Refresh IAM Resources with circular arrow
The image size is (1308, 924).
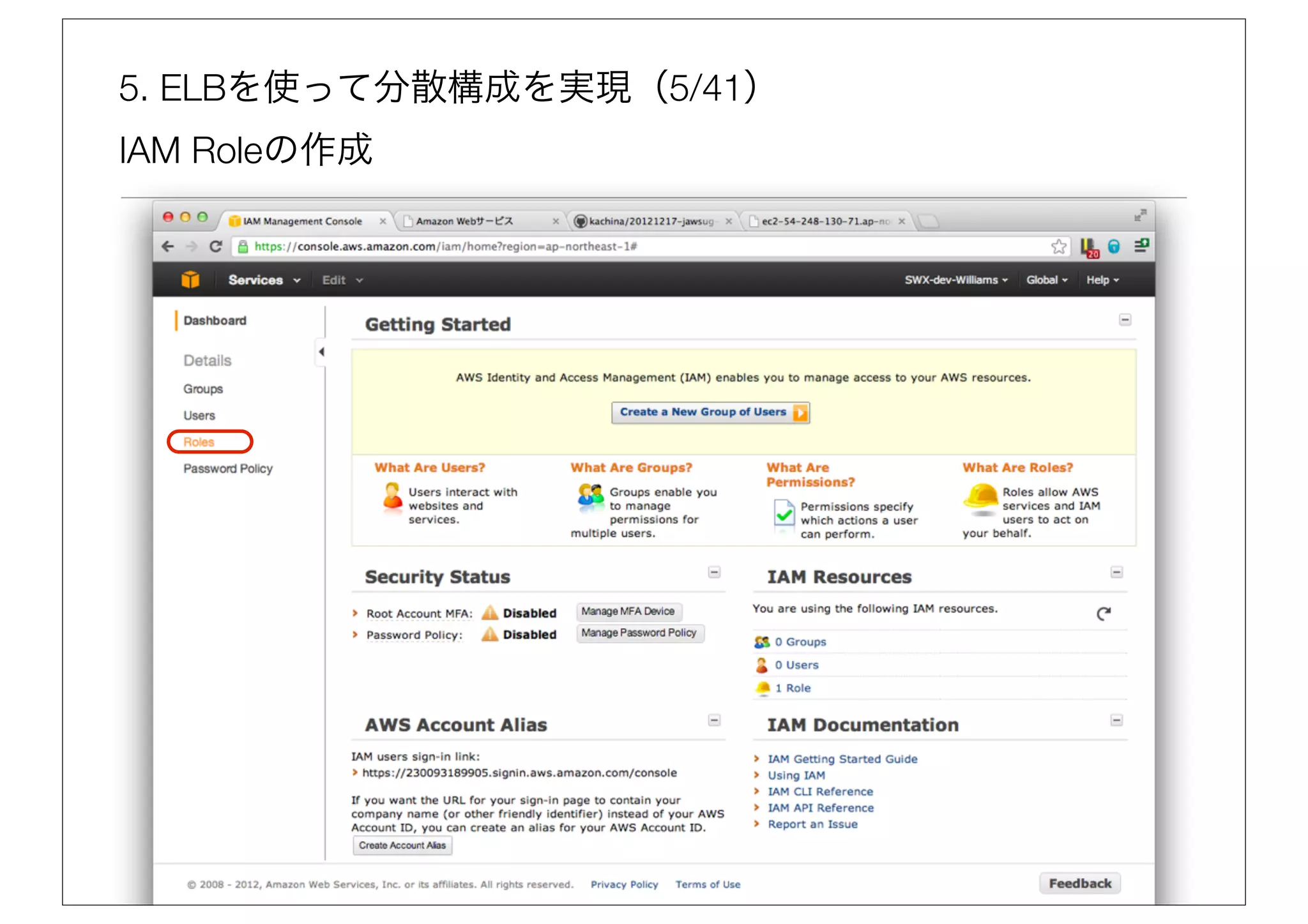[1104, 614]
